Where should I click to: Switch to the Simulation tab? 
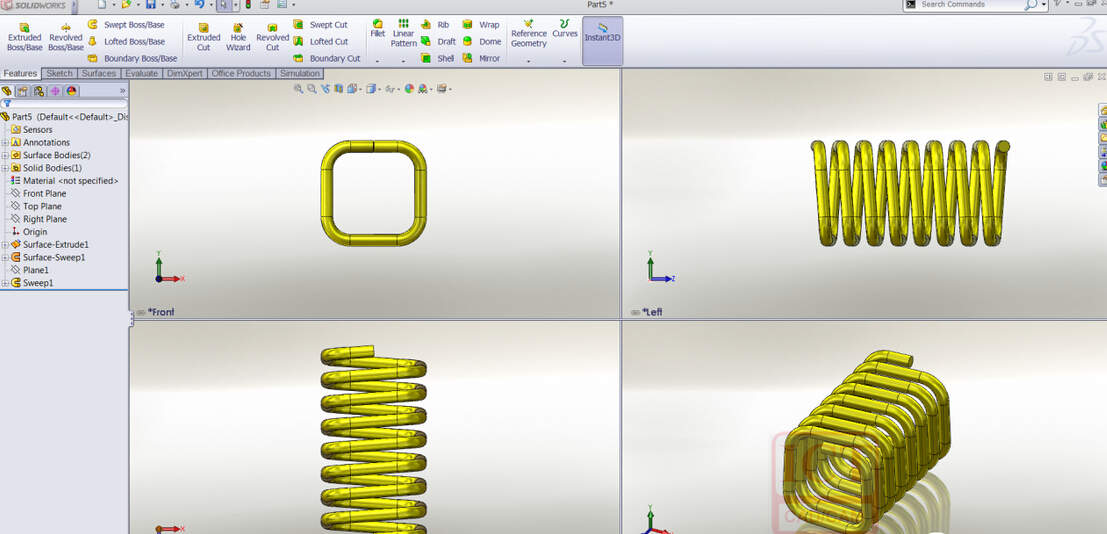tap(300, 73)
